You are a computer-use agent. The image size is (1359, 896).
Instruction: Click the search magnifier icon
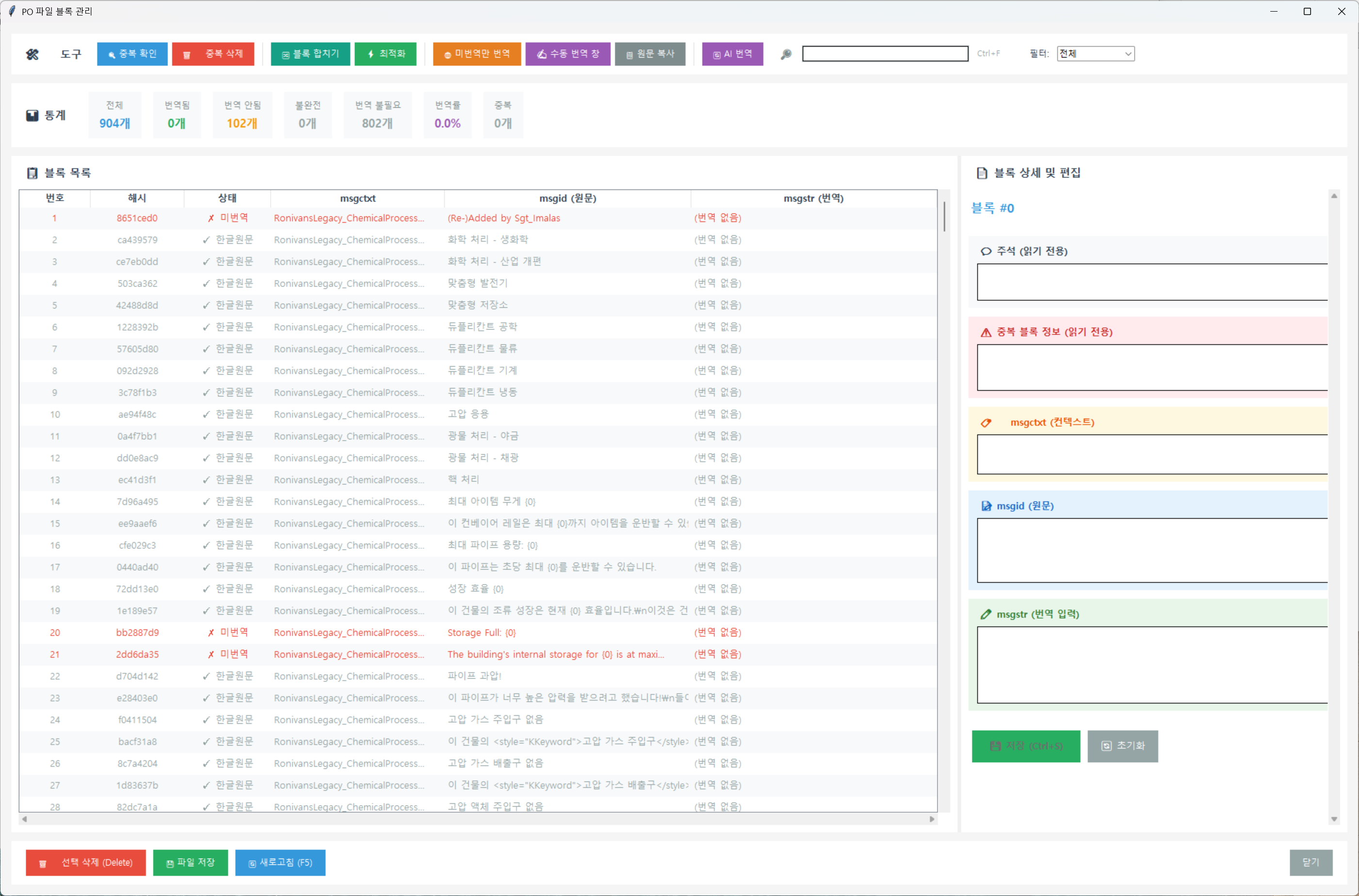coord(786,54)
